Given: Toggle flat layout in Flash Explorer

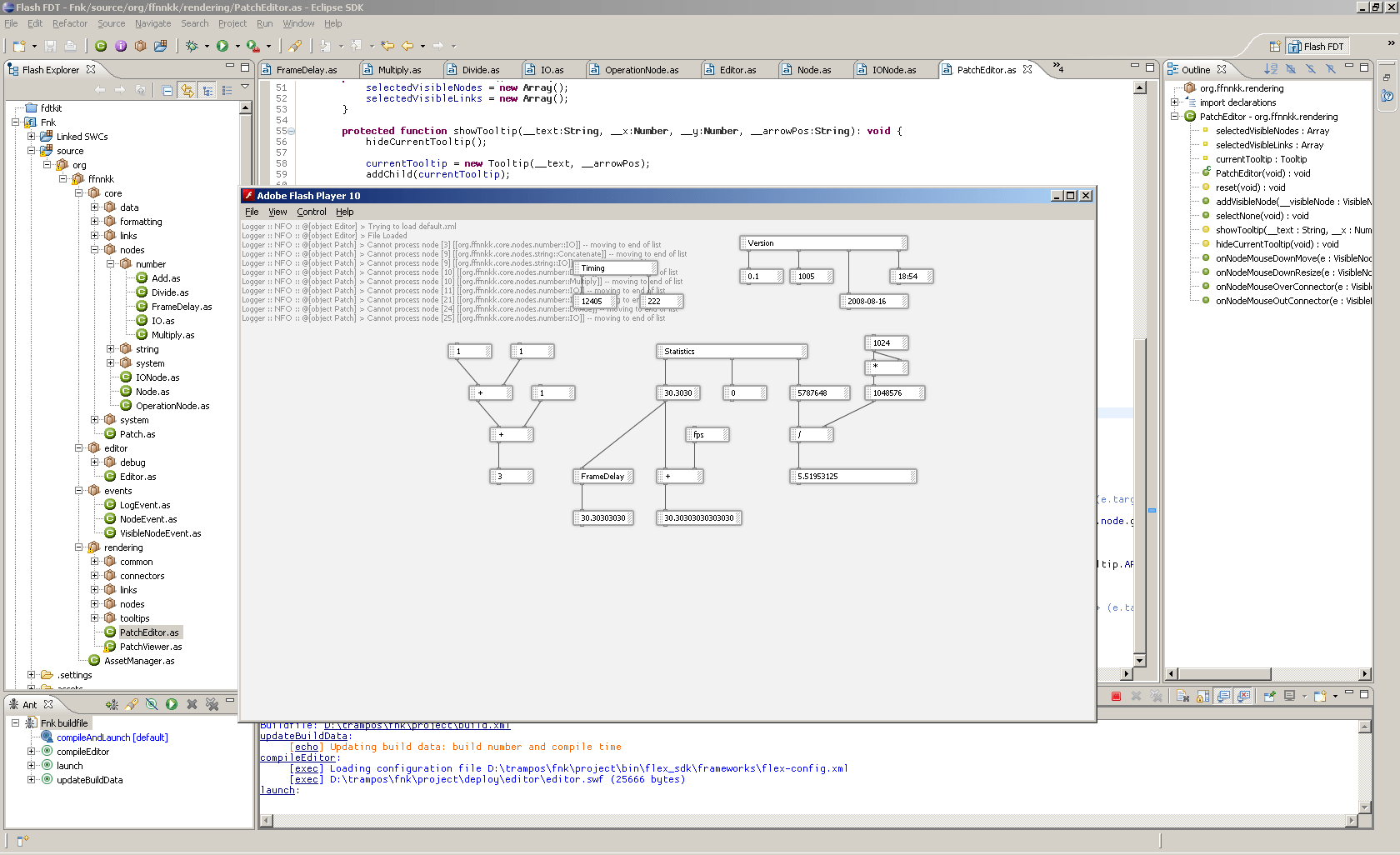Looking at the screenshot, I should click(x=227, y=90).
